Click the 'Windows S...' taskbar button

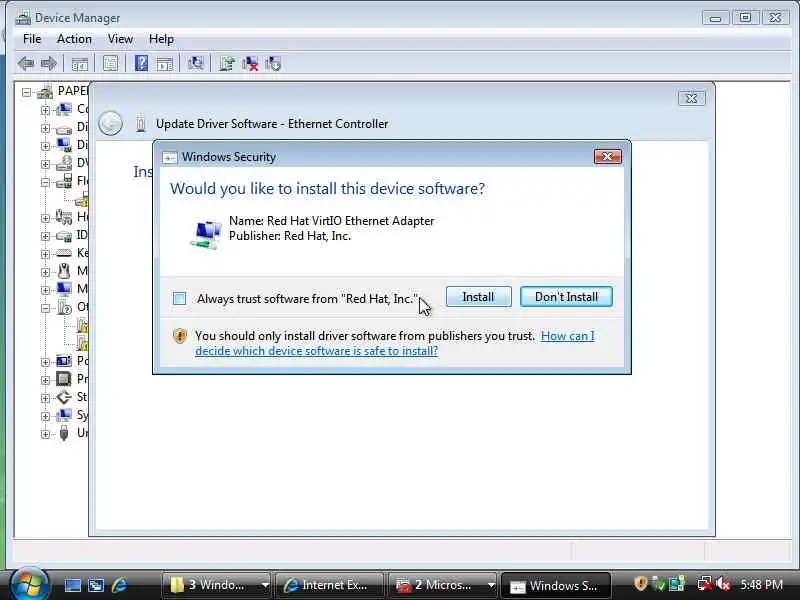pos(555,585)
